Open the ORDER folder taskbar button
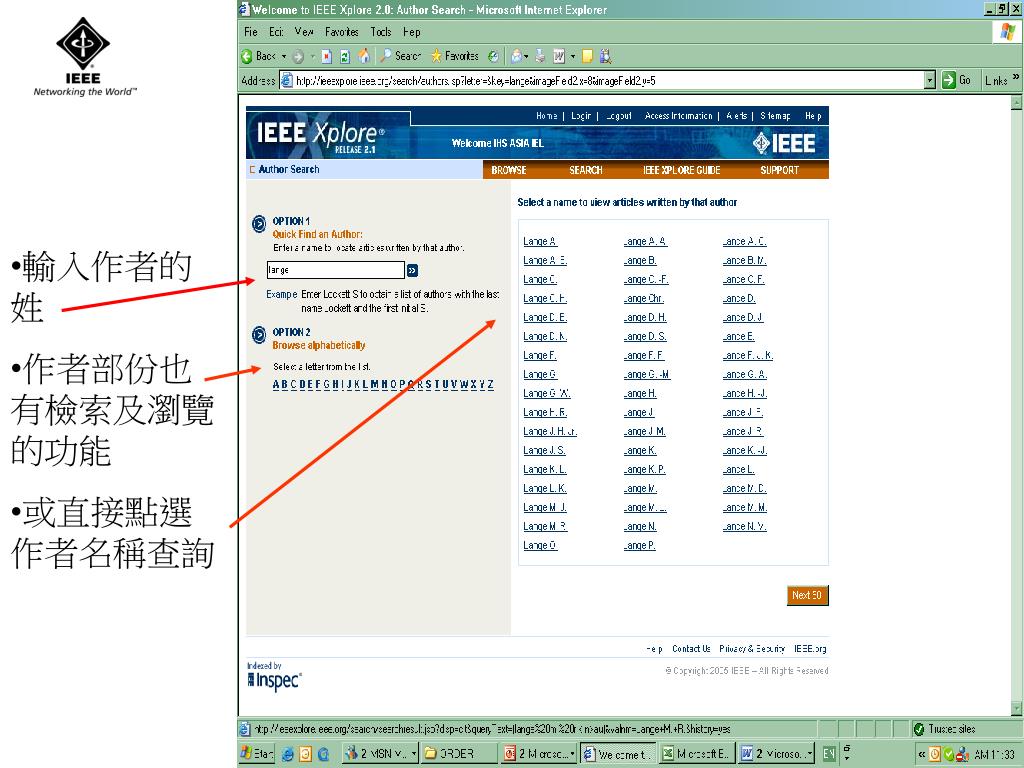 tap(458, 754)
